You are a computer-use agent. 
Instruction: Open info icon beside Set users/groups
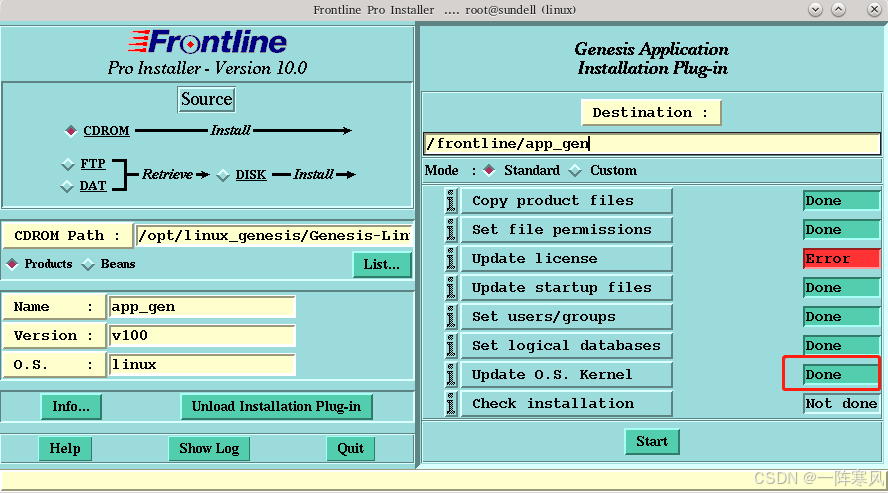[x=451, y=316]
